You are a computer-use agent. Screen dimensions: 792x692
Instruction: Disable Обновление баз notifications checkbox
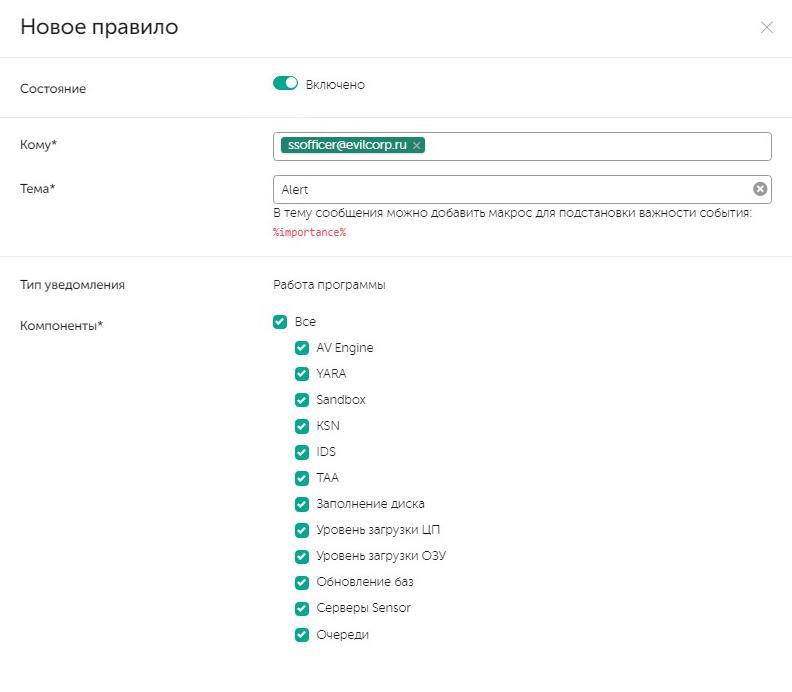pyautogui.click(x=302, y=582)
